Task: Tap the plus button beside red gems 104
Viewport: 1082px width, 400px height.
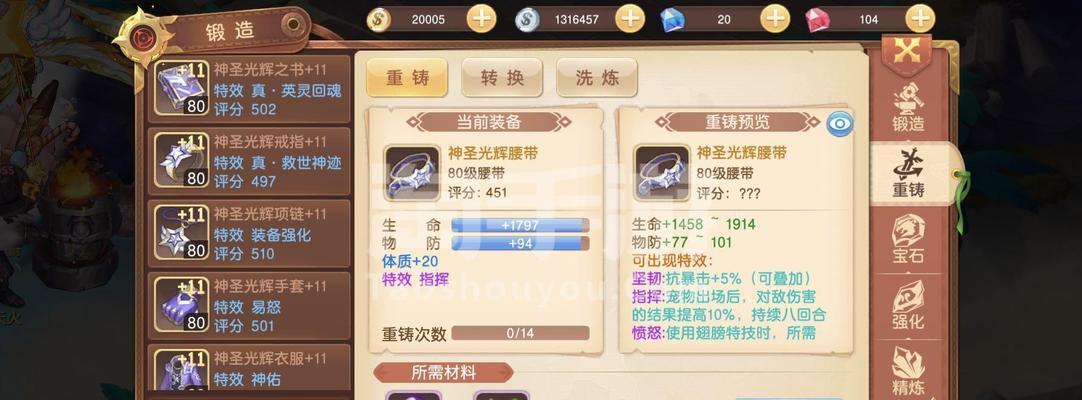Action: tap(920, 19)
